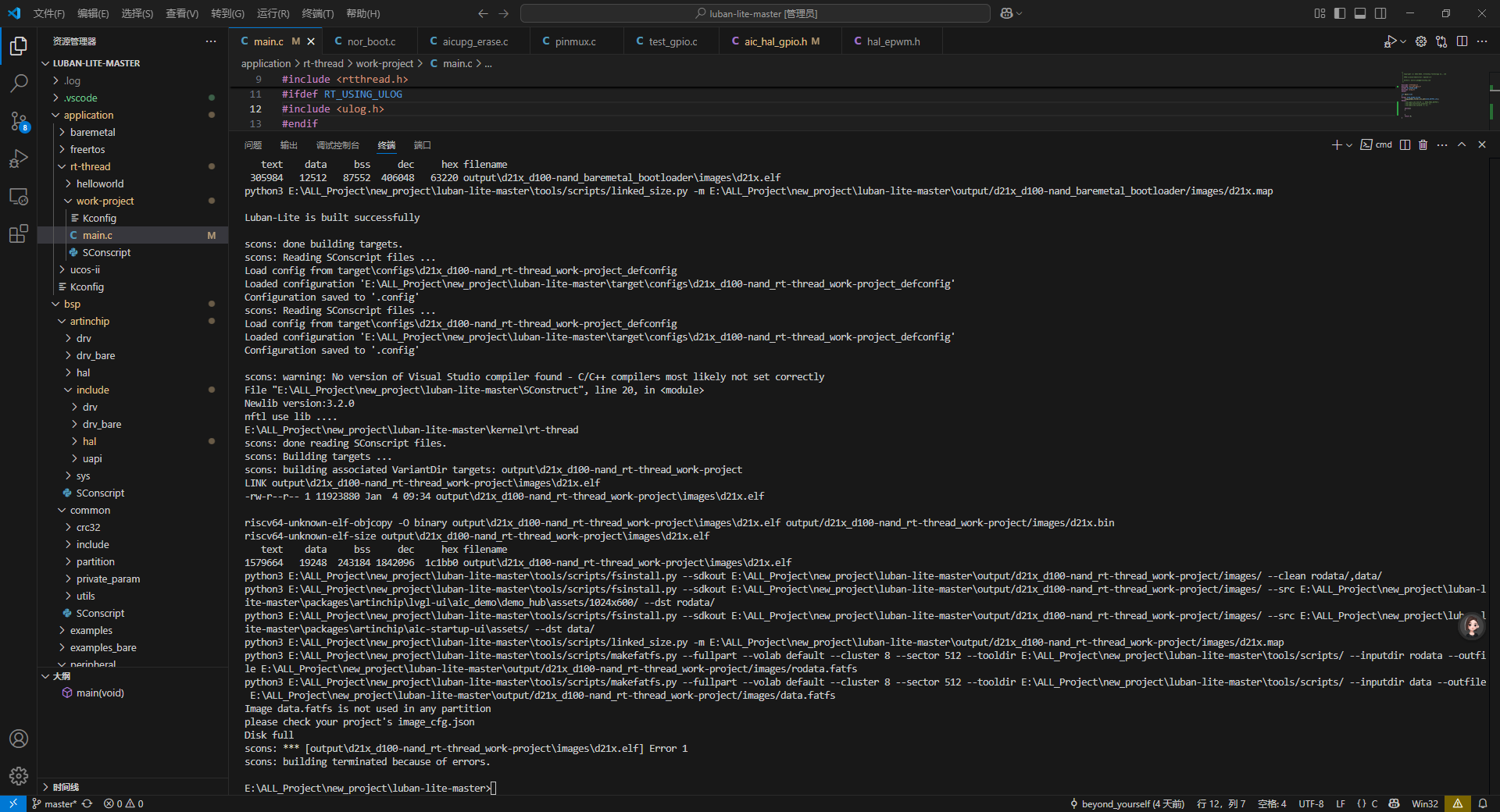Image resolution: width=1500 pixels, height=812 pixels.
Task: Toggle the primary sidebar layout button
Action: [1340, 13]
